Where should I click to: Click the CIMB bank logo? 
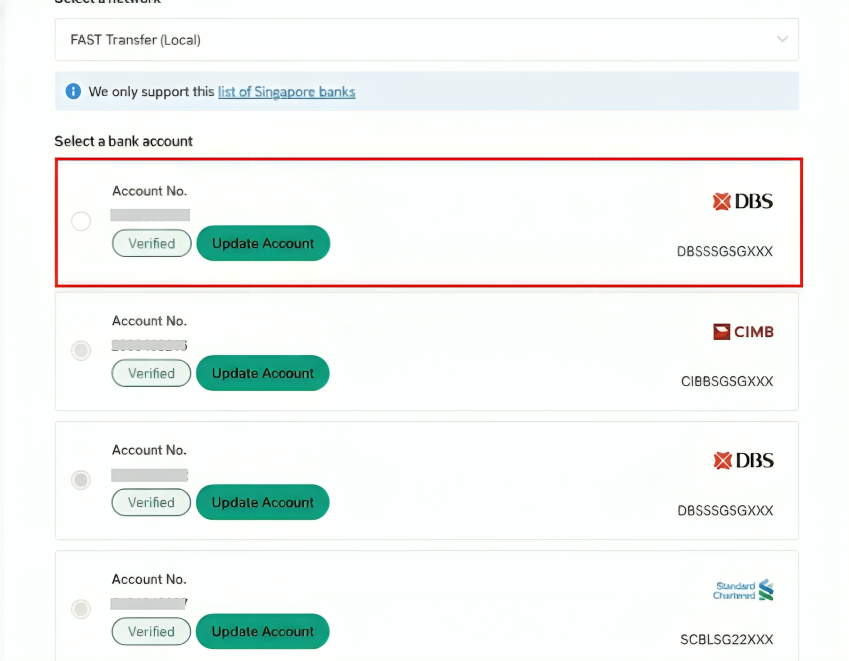[x=743, y=331]
